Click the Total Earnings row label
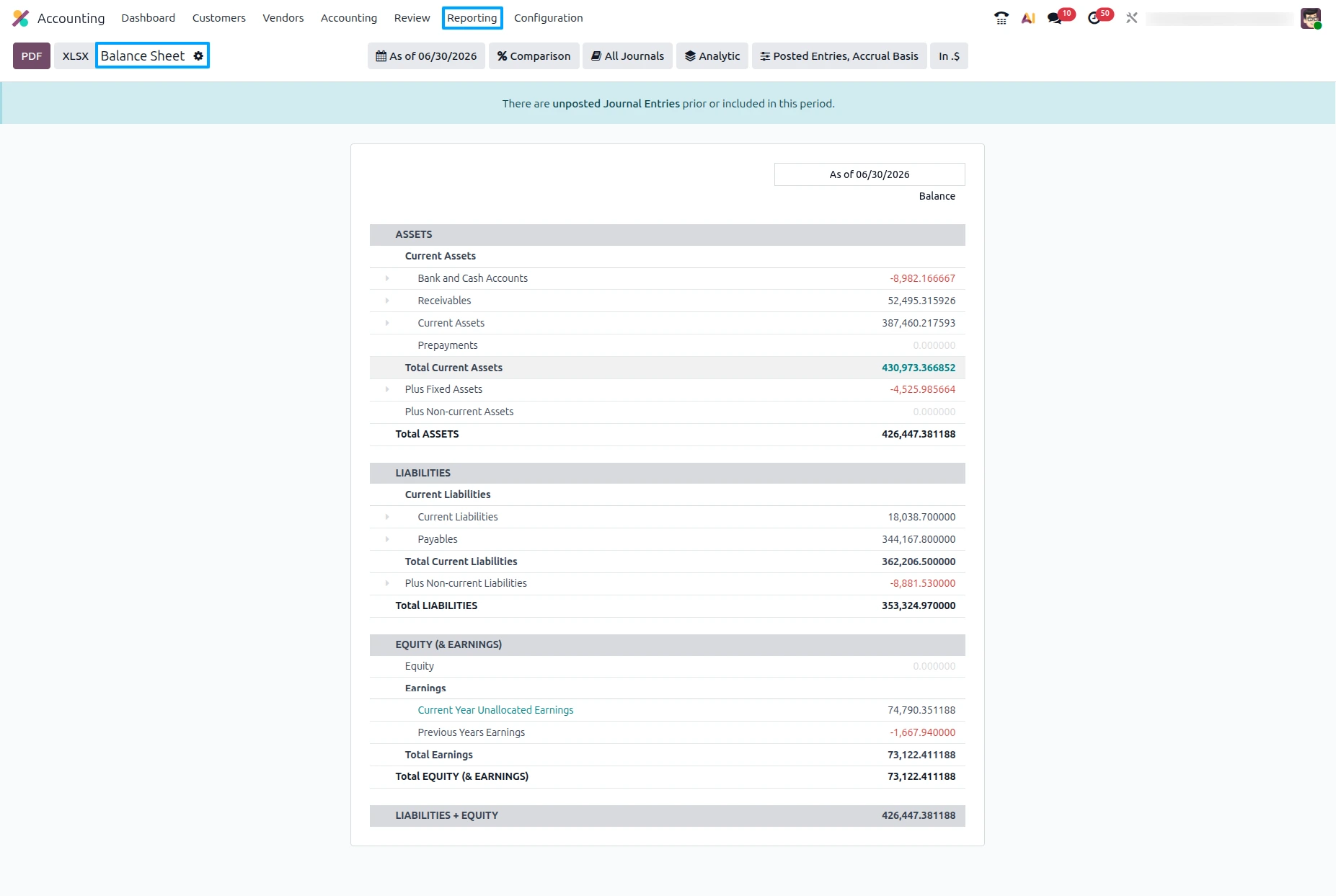This screenshot has width=1336, height=896. point(438,755)
